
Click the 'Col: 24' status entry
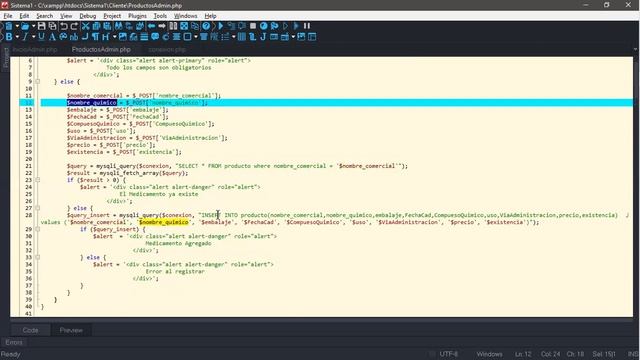pyautogui.click(x=550, y=354)
